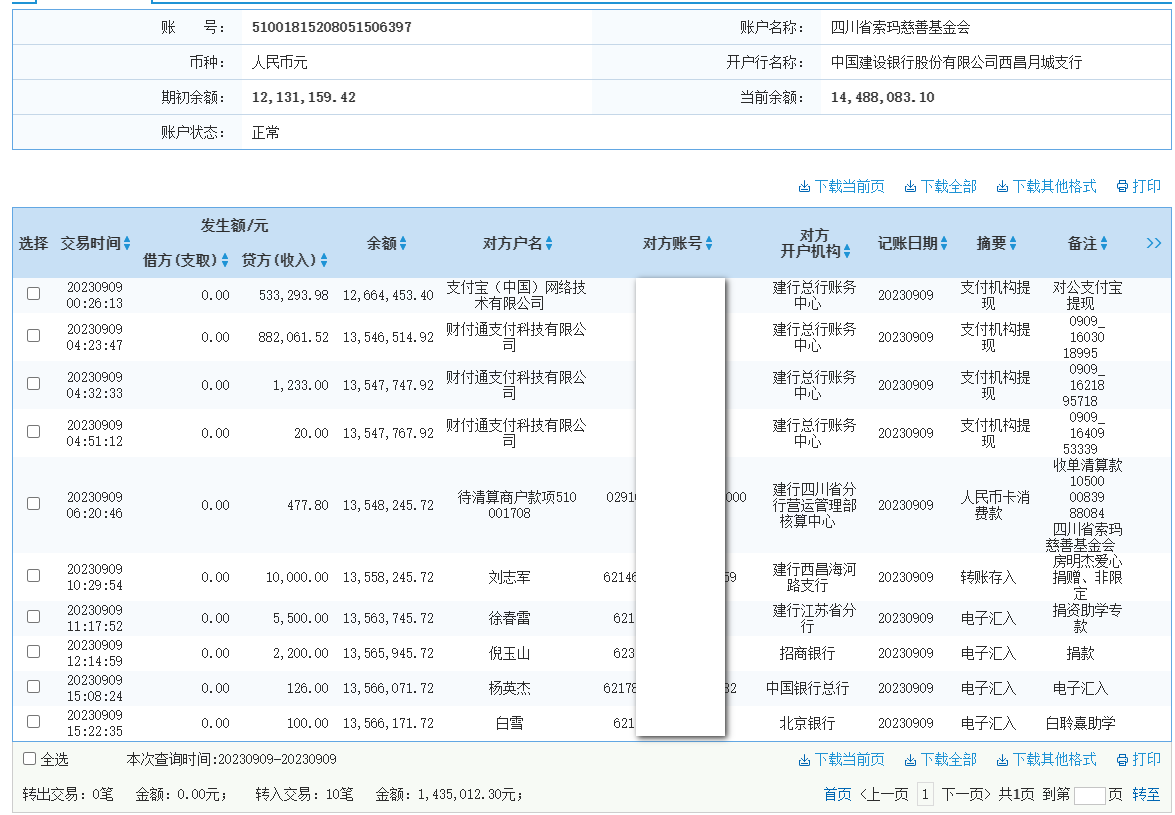Click opening balance 12,131,159.42
Screen dimensions: 1175x815
(303, 97)
